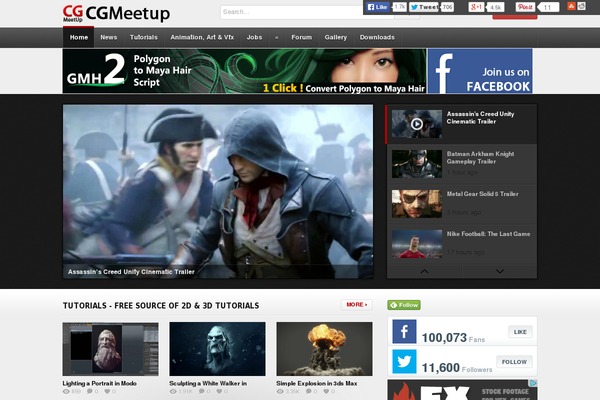This screenshot has height=400, width=600.
Task: Click the Facebook icon in the fans box
Action: tap(404, 331)
